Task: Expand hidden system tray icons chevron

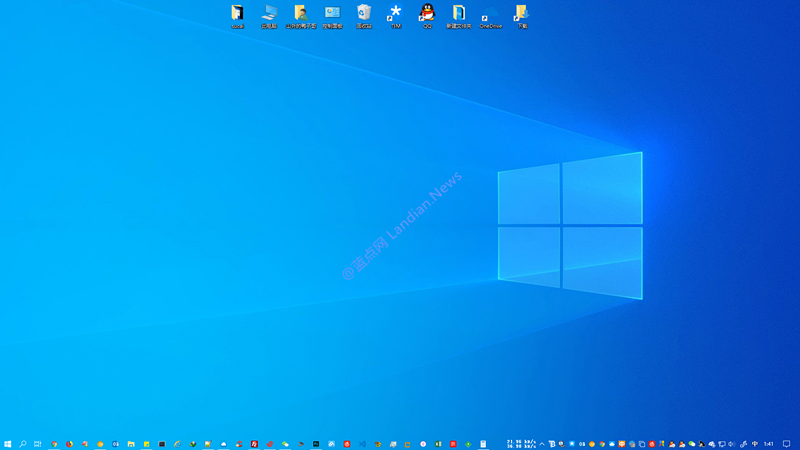Action: pyautogui.click(x=542, y=444)
